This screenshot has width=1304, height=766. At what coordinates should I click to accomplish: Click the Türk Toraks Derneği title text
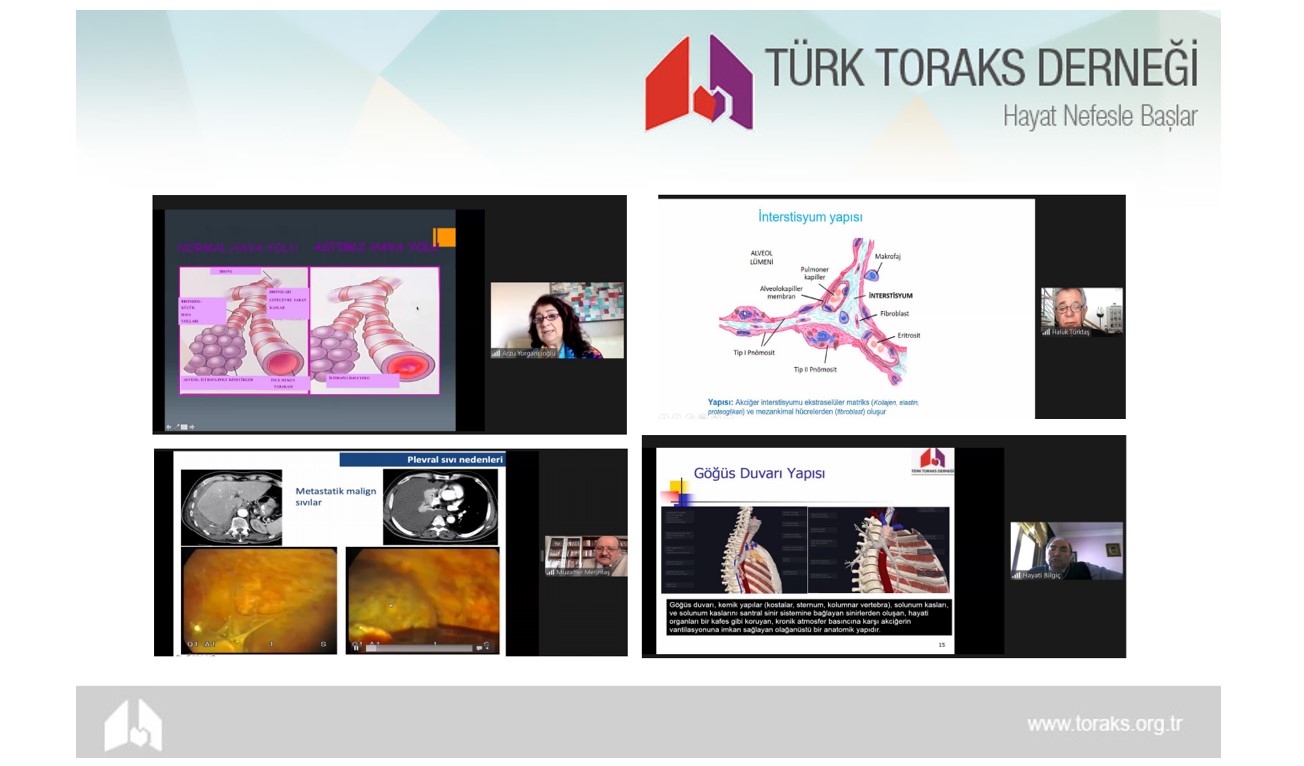coord(981,67)
